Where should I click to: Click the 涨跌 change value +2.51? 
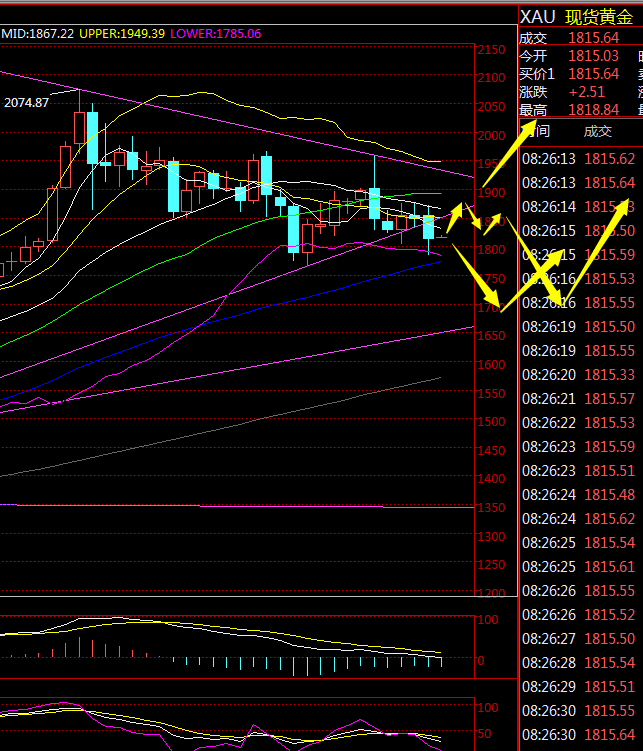589,92
